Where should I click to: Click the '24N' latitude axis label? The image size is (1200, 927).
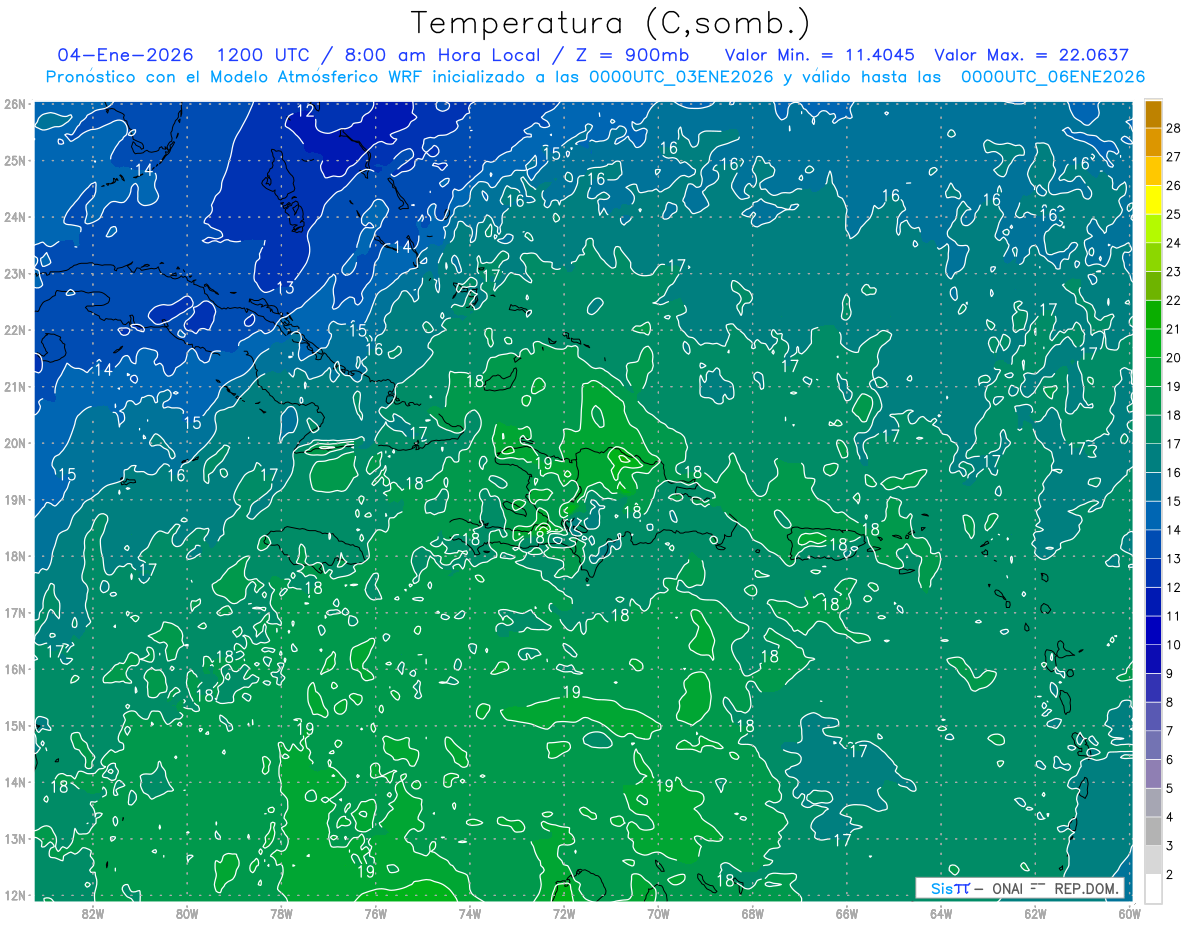pyautogui.click(x=14, y=217)
